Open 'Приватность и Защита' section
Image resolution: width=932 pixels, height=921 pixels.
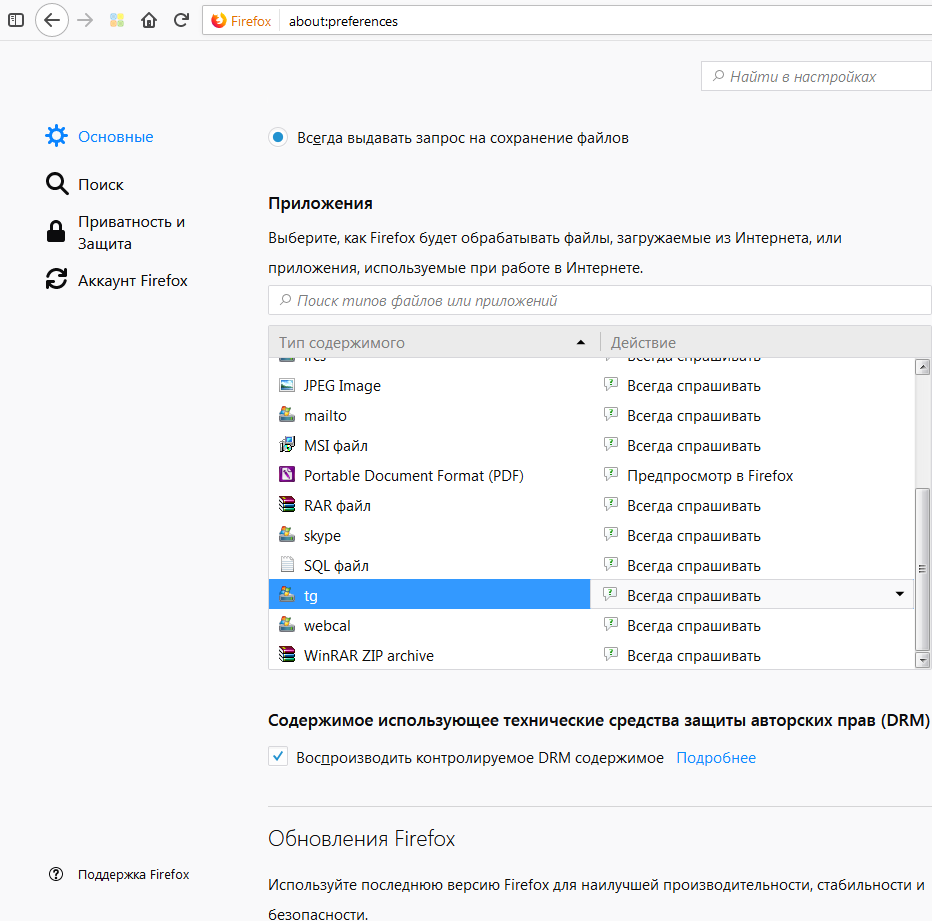(130, 233)
